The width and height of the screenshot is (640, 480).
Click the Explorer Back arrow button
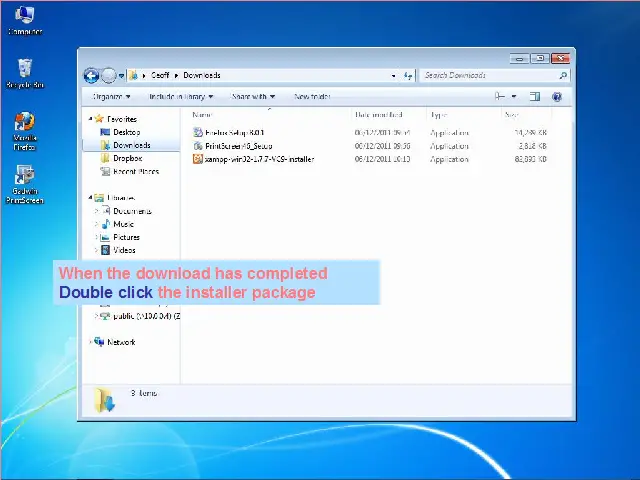(x=91, y=75)
